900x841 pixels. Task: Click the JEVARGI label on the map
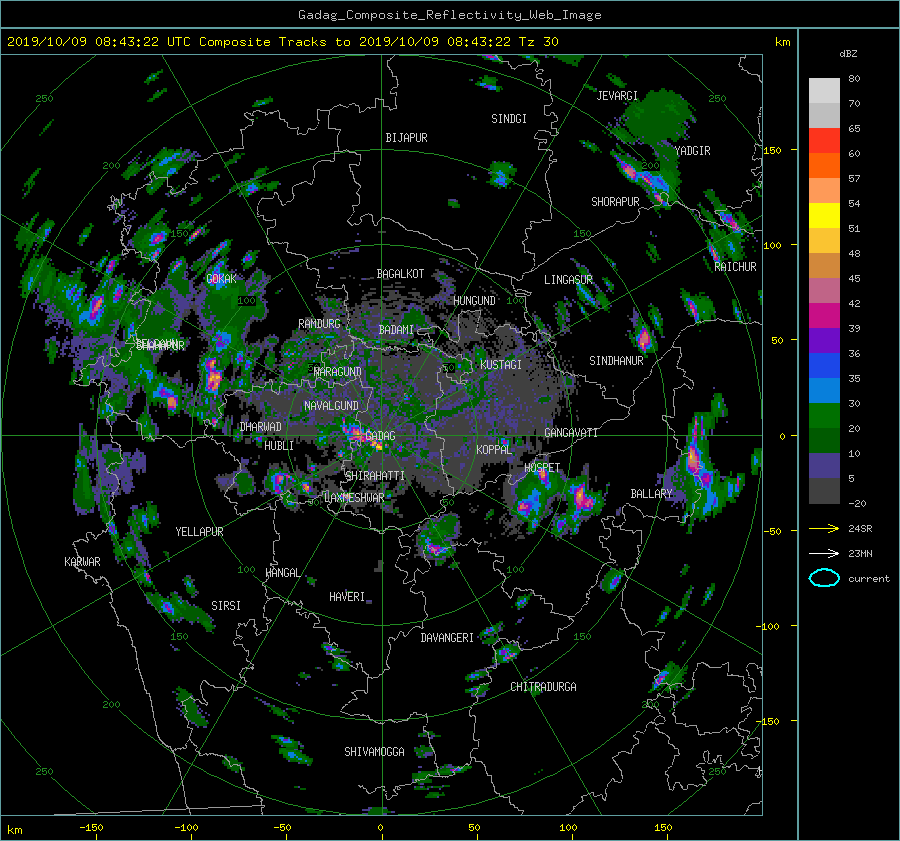pyautogui.click(x=617, y=96)
